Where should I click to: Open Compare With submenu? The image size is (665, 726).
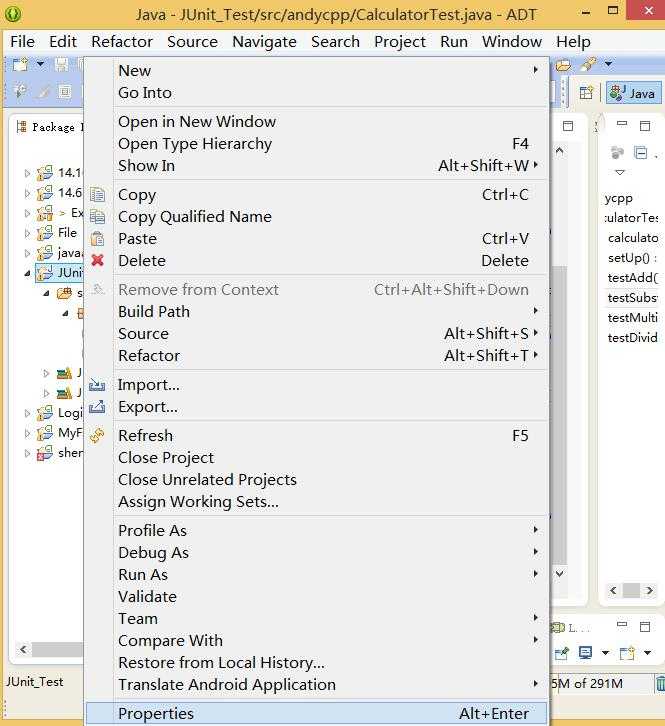tap(316, 641)
